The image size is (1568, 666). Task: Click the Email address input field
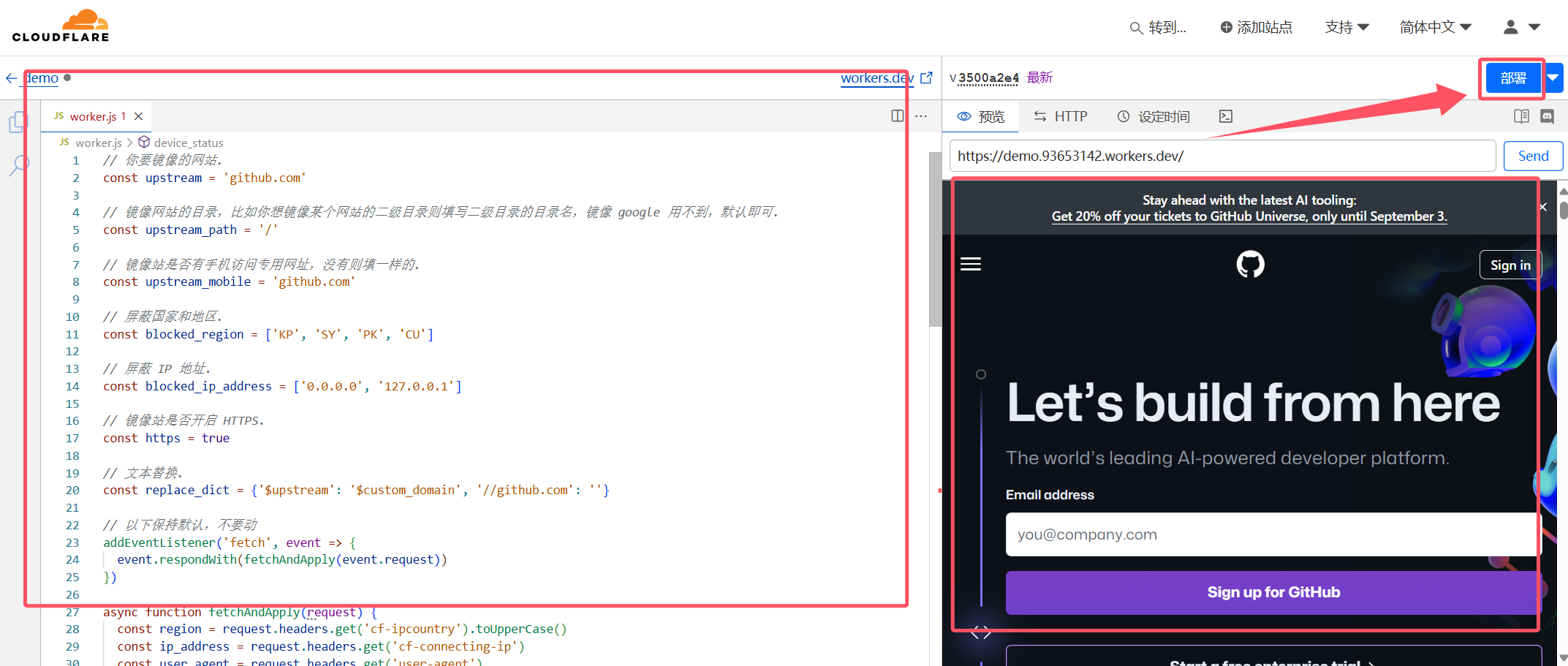click(x=1273, y=534)
